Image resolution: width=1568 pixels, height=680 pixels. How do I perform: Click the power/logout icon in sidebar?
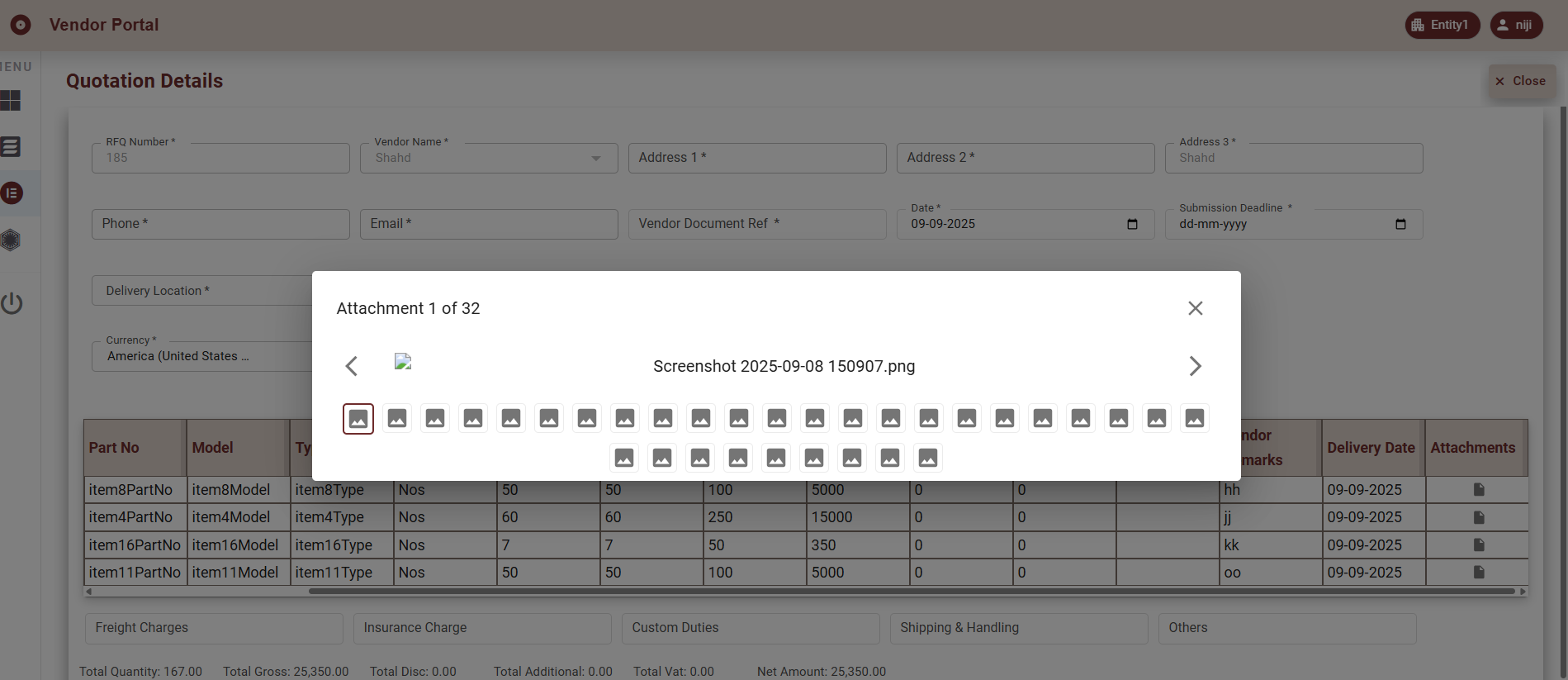(x=12, y=303)
